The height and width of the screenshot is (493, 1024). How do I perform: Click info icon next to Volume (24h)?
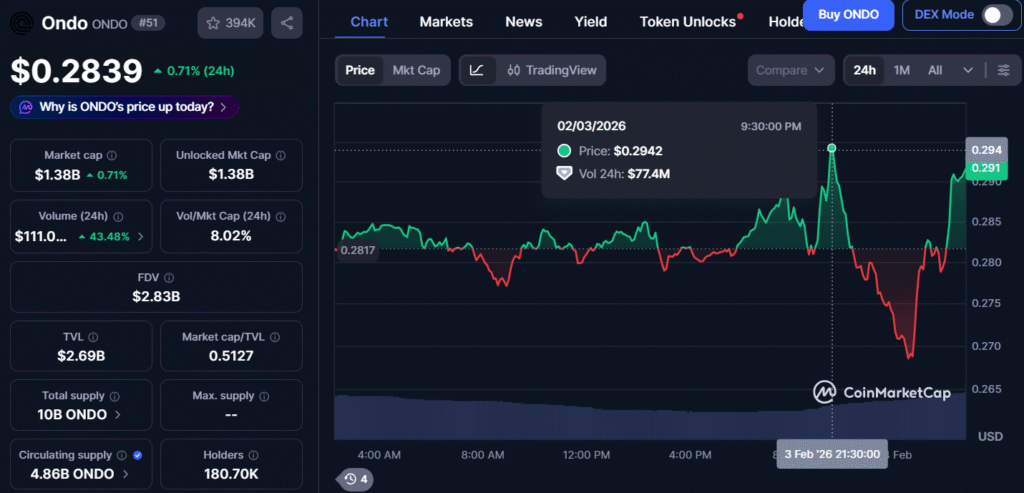pos(118,216)
